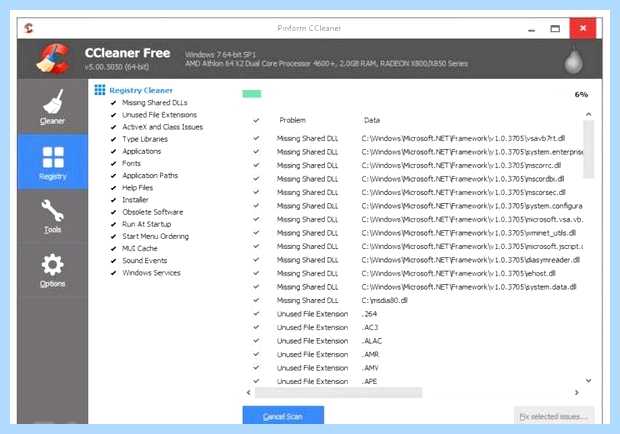Open the Options gear section
This screenshot has width=620, height=434.
(53, 270)
